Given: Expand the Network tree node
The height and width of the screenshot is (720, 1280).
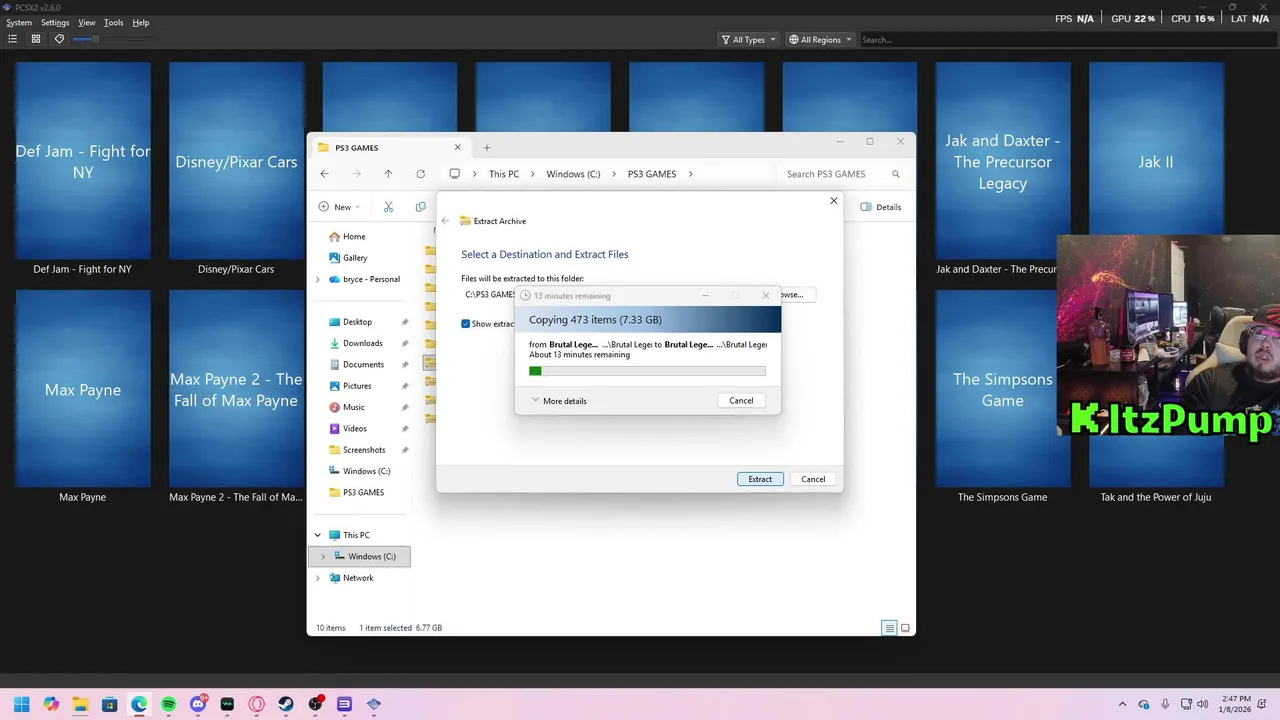Looking at the screenshot, I should pyautogui.click(x=318, y=578).
